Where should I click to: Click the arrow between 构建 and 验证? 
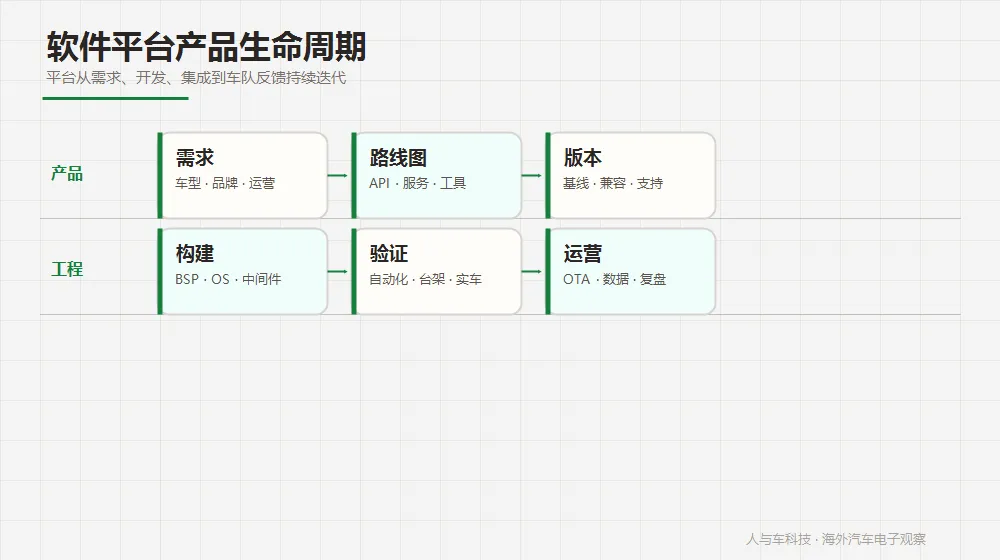coord(338,271)
